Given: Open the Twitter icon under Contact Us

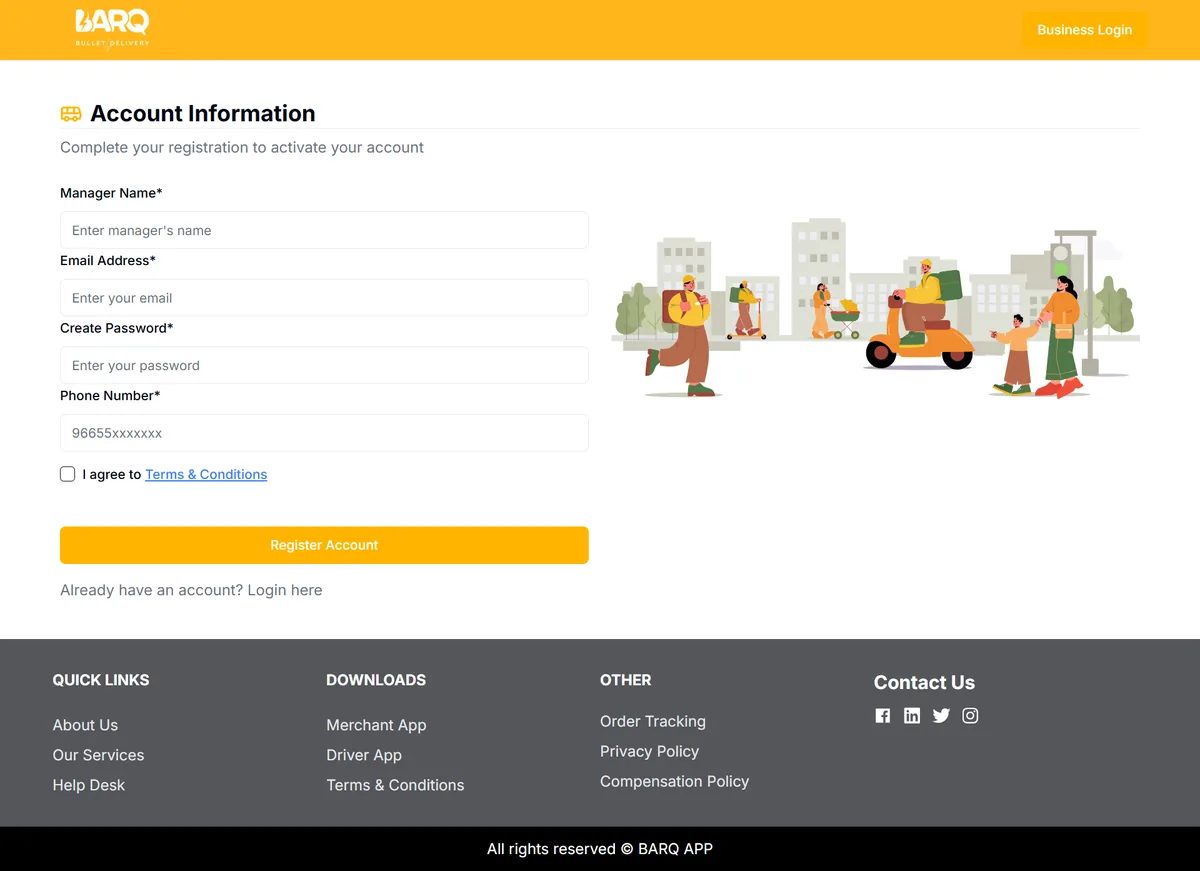Looking at the screenshot, I should 941,716.
